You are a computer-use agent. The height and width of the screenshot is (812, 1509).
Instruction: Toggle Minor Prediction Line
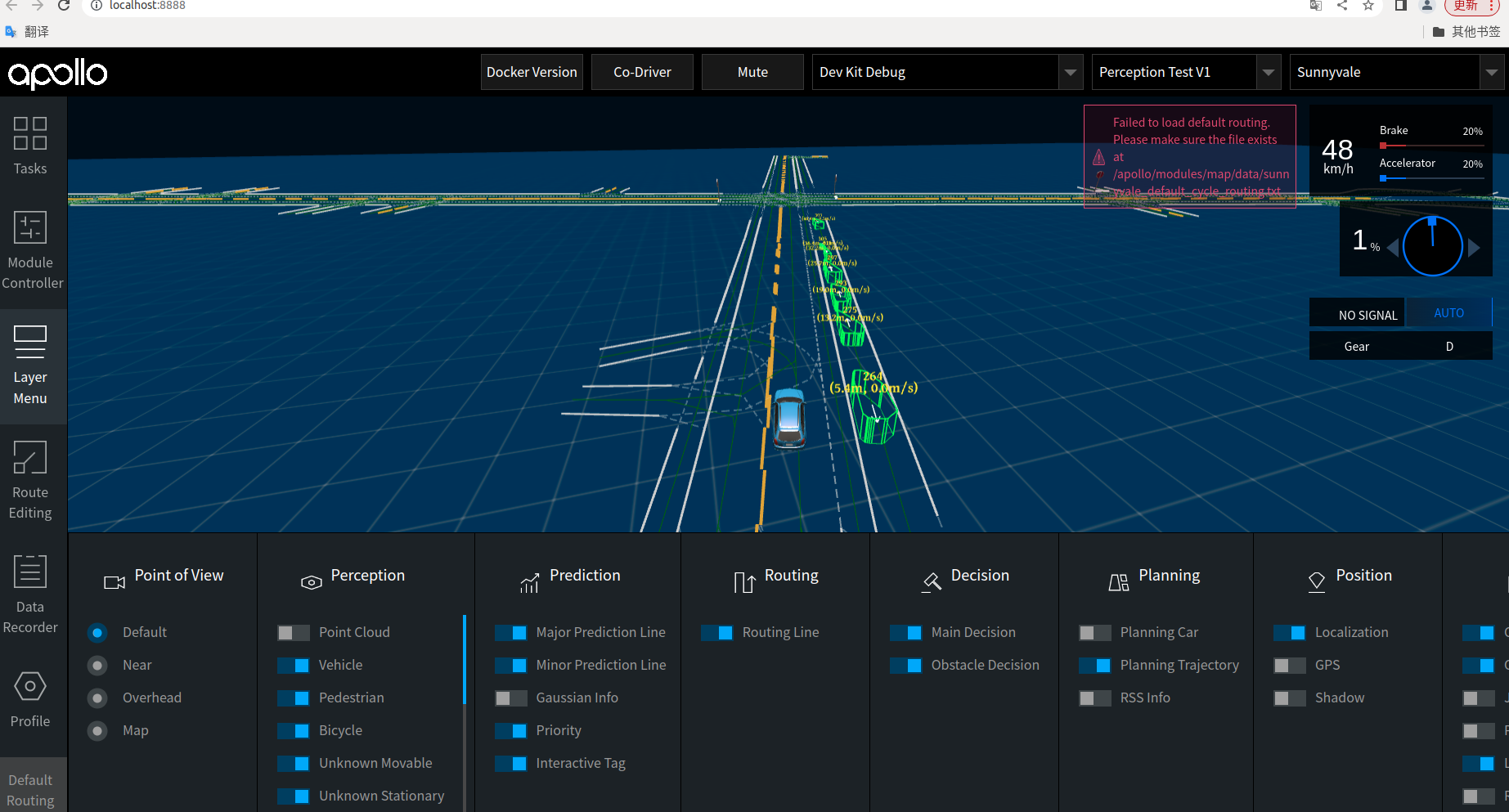coord(511,666)
